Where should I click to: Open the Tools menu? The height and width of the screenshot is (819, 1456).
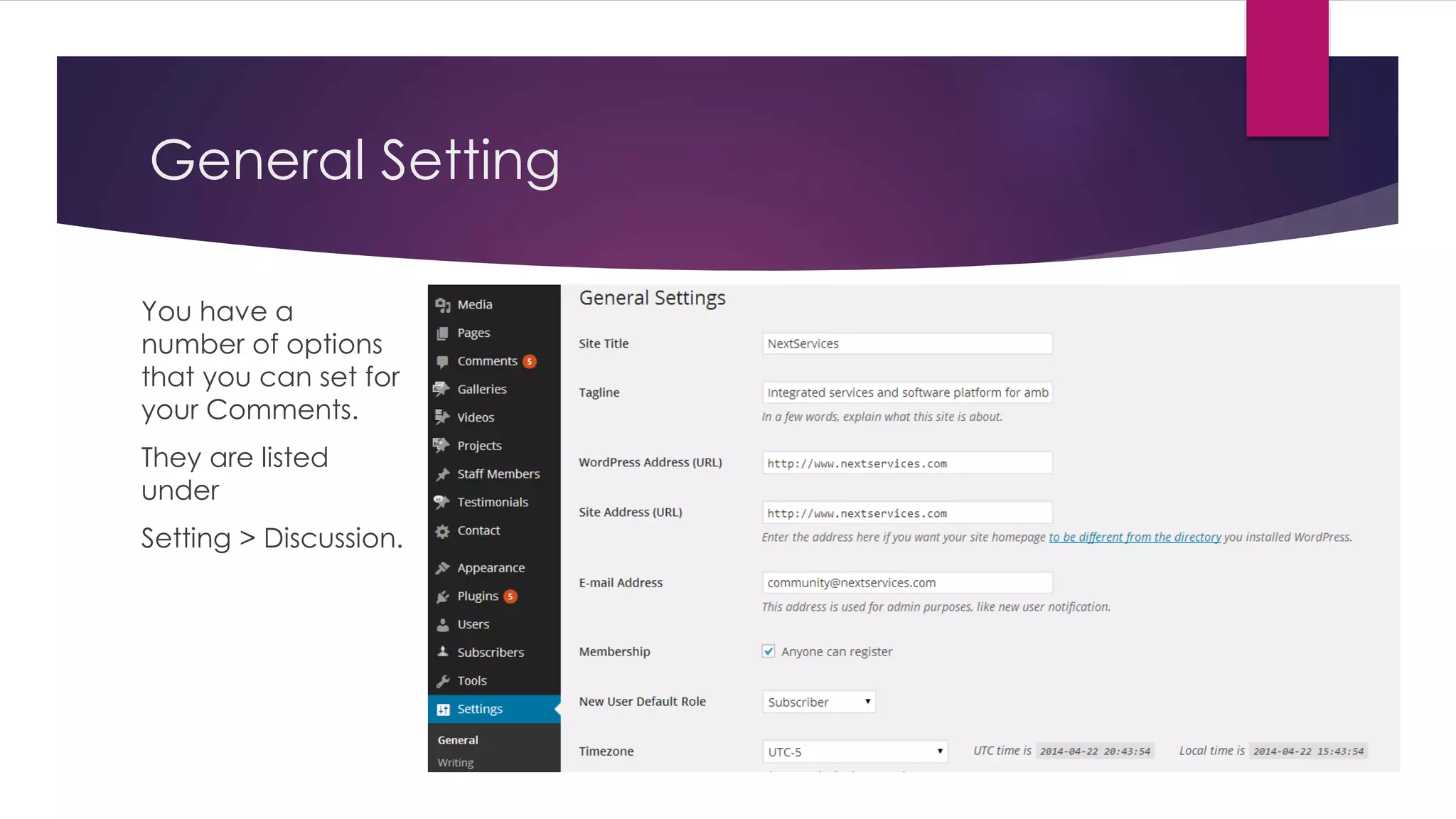pos(494,681)
